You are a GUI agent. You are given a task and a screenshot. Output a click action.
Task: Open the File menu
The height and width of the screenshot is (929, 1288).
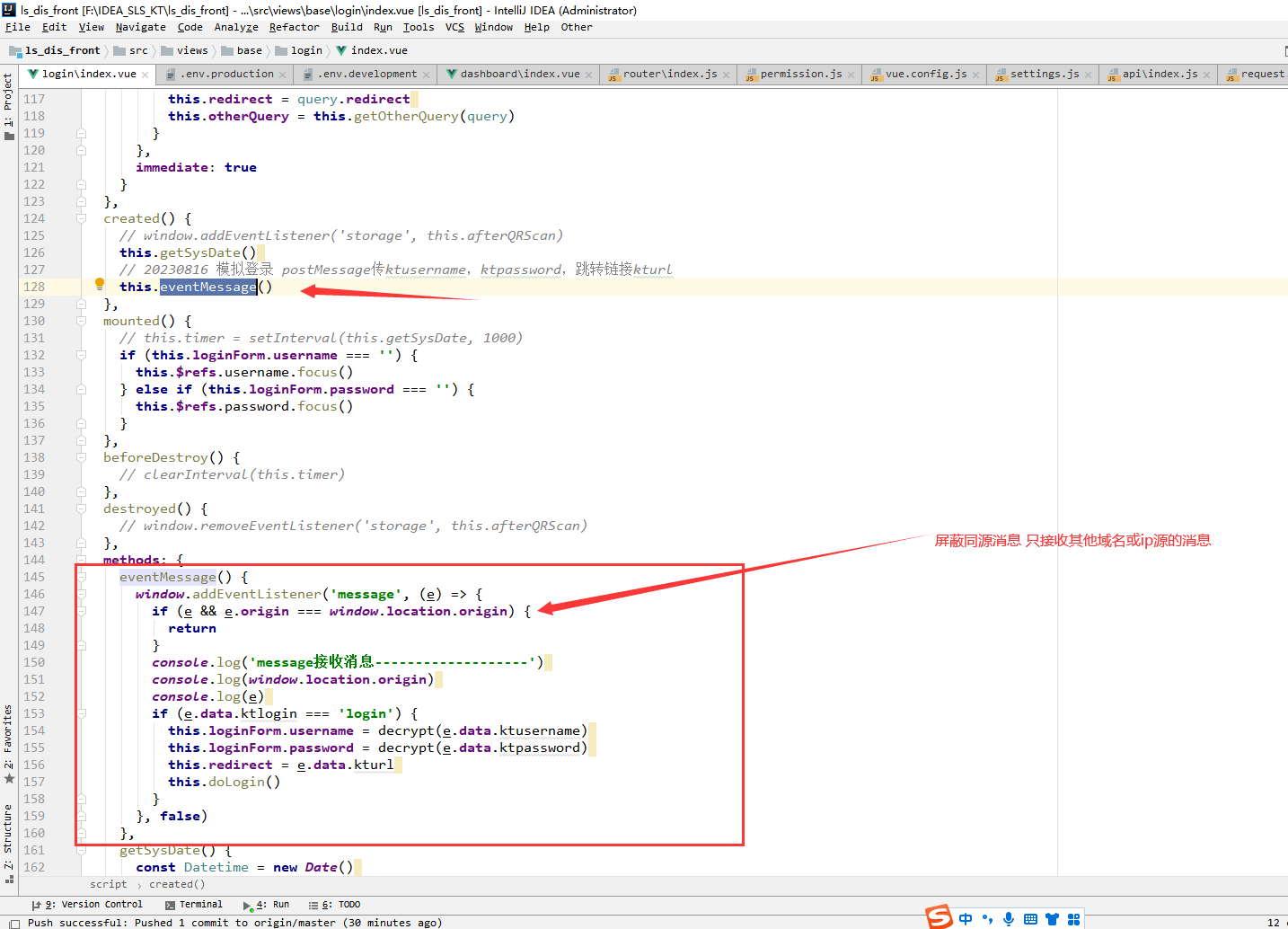(x=18, y=27)
